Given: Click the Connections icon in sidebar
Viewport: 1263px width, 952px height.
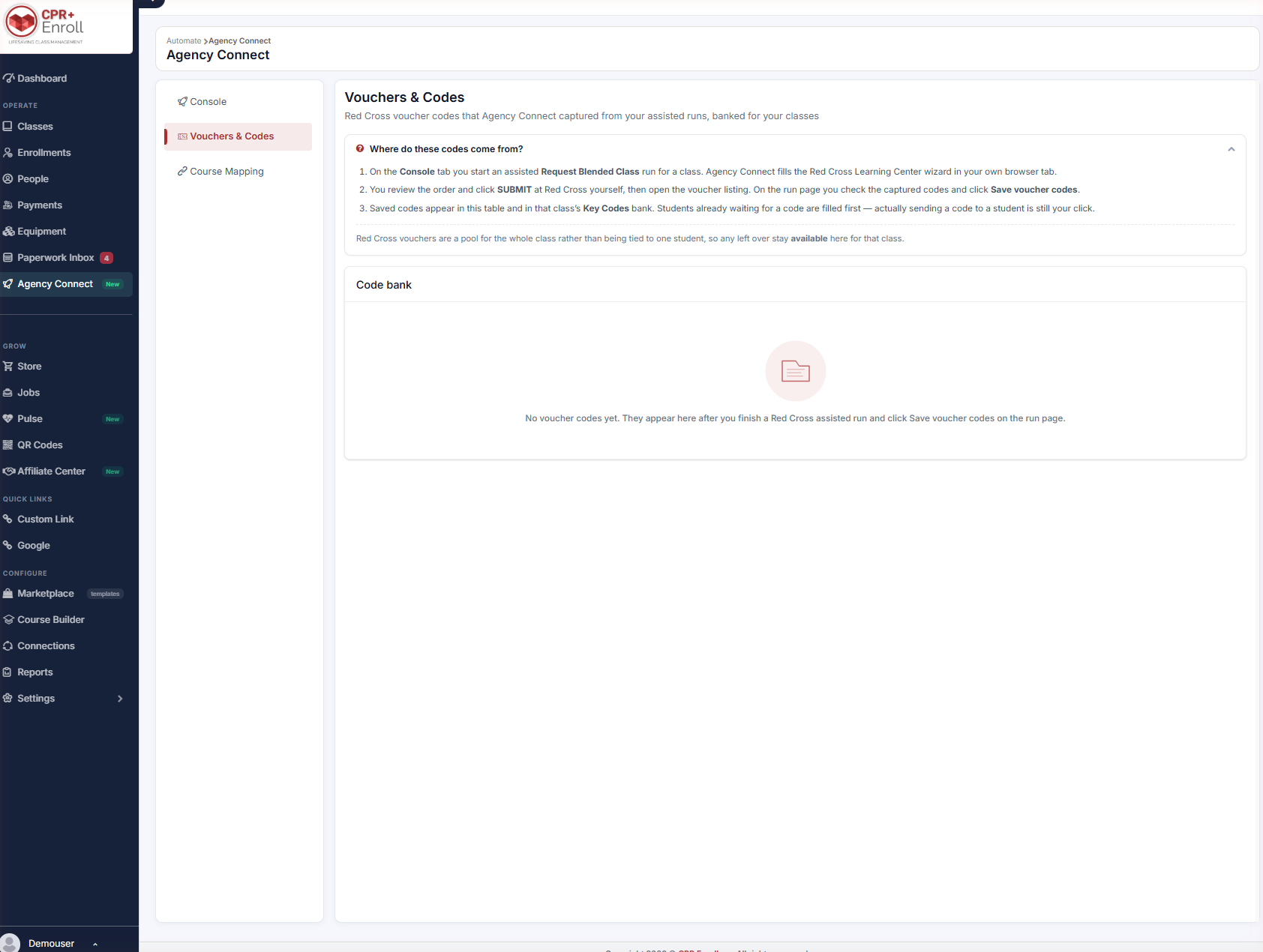Looking at the screenshot, I should coord(7,645).
